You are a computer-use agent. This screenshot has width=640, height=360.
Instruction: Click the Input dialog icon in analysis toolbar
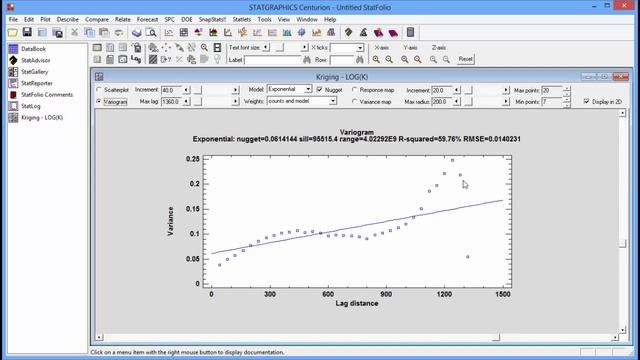(x=97, y=48)
